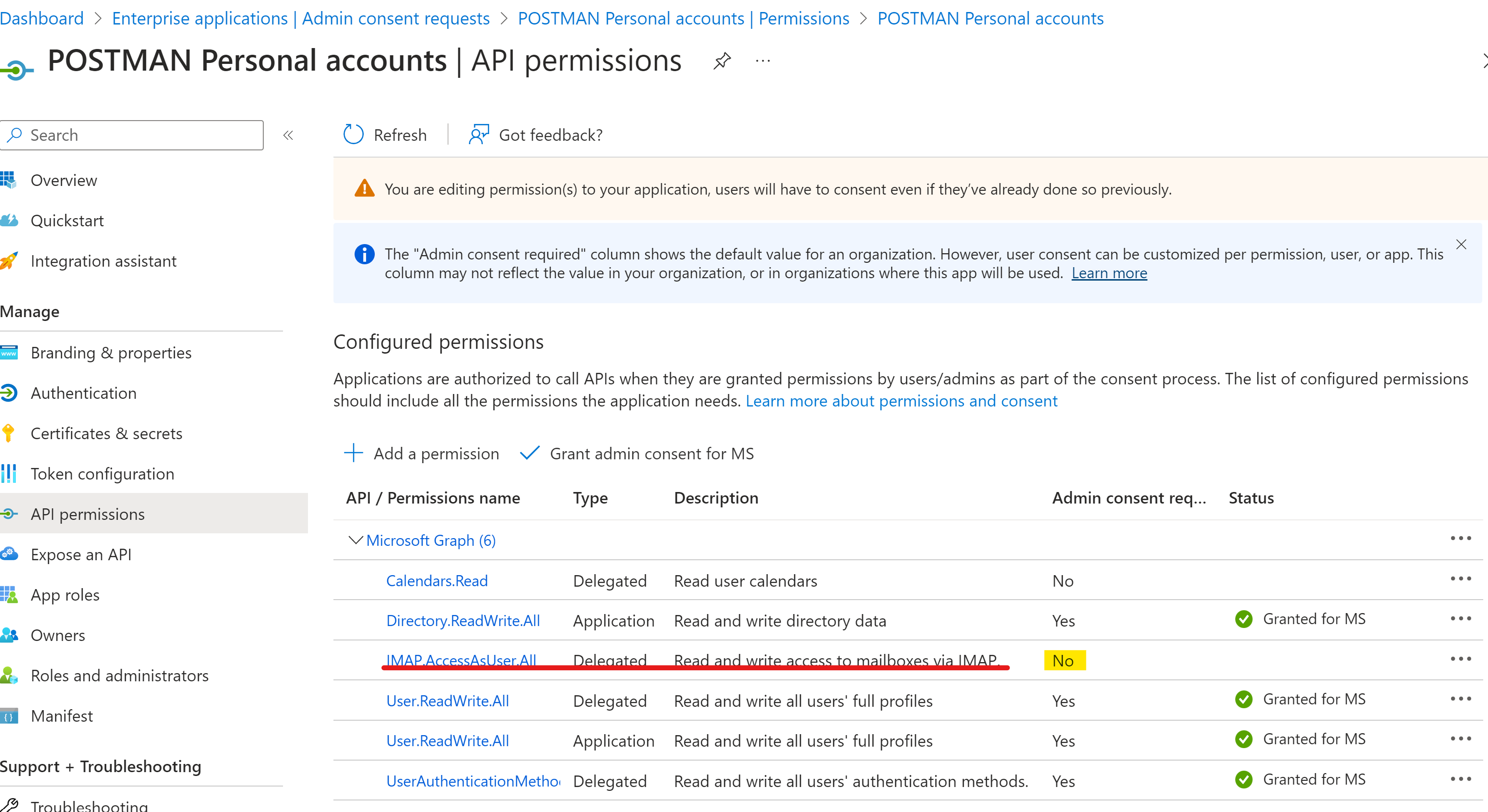
Task: Sort by the API / Permissions name column header
Action: 432,498
